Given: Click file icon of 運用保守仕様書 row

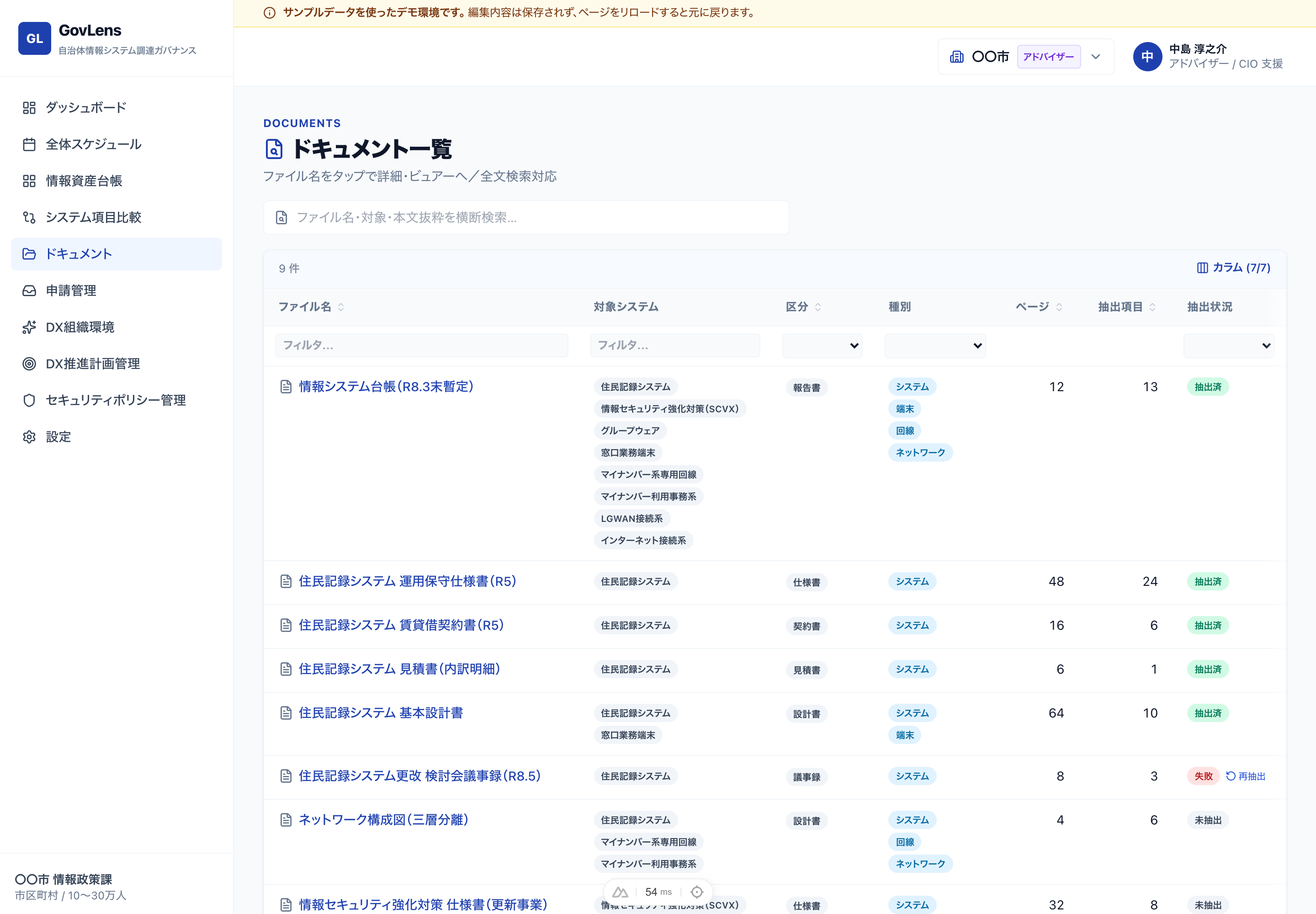Looking at the screenshot, I should click(x=286, y=582).
